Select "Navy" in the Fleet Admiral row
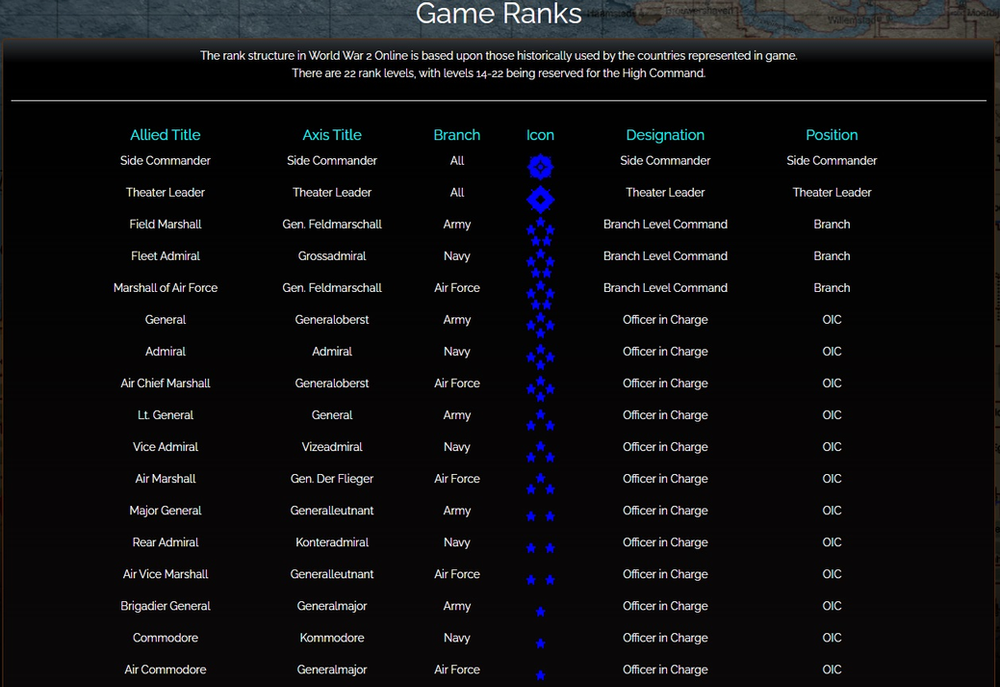Viewport: 1000px width, 687px height. pos(457,256)
